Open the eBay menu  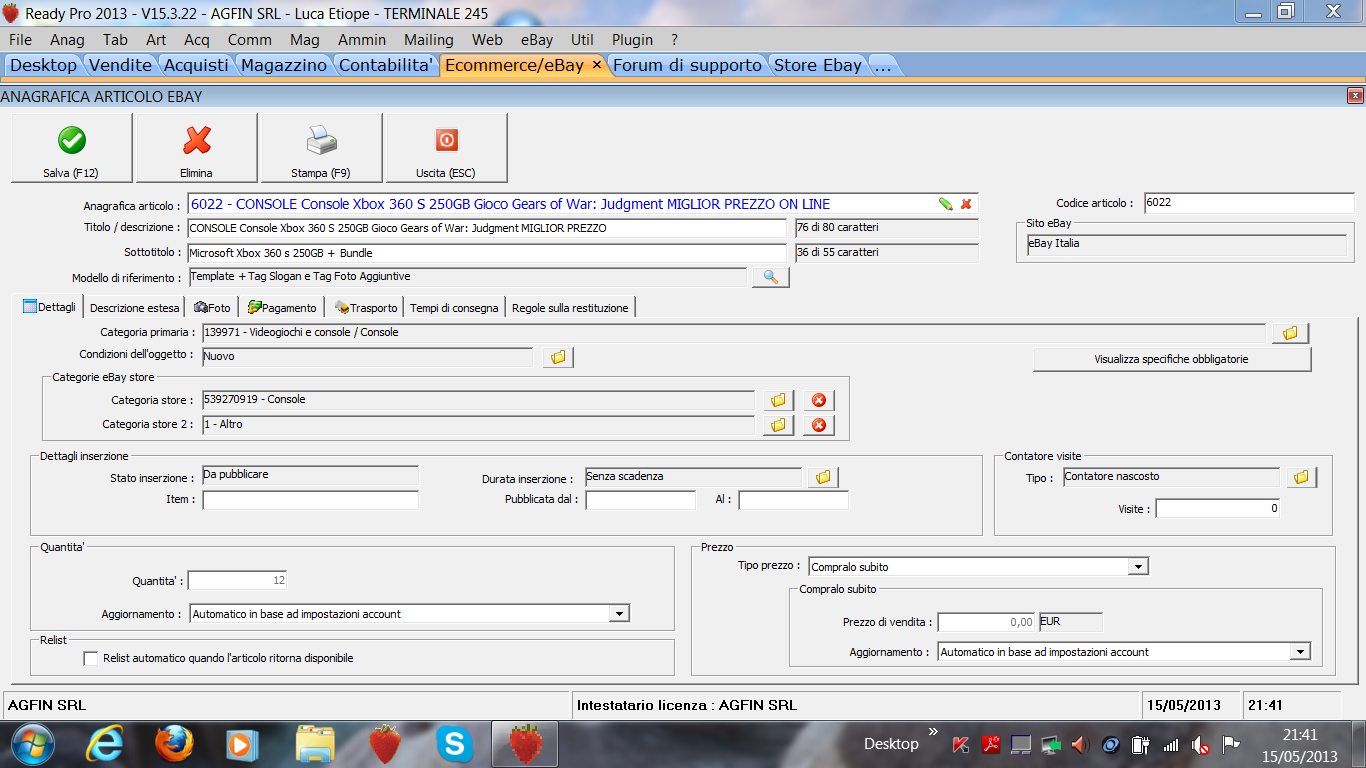pyautogui.click(x=537, y=40)
